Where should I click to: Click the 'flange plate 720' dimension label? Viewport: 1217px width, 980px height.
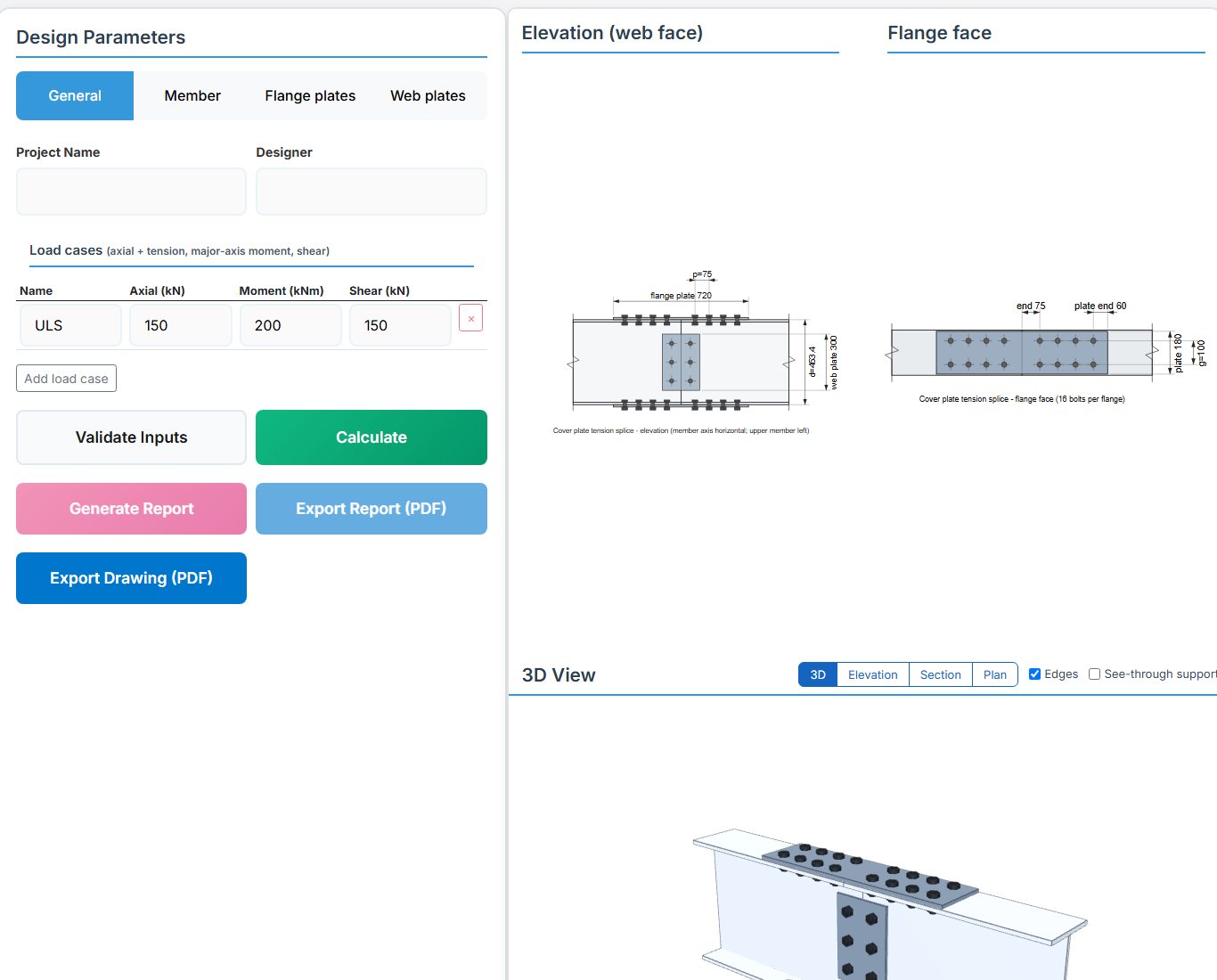pyautogui.click(x=681, y=296)
